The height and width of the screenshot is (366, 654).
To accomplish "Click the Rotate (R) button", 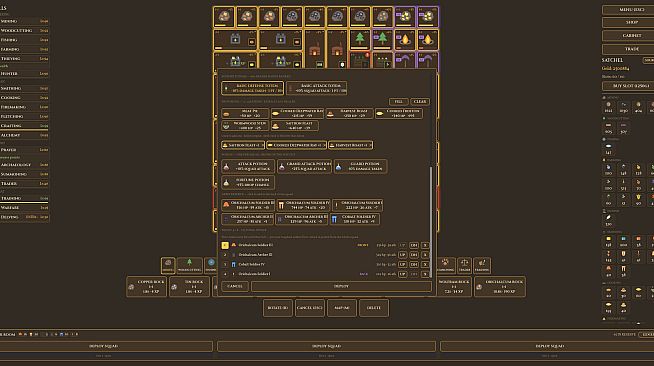I will [x=278, y=308].
